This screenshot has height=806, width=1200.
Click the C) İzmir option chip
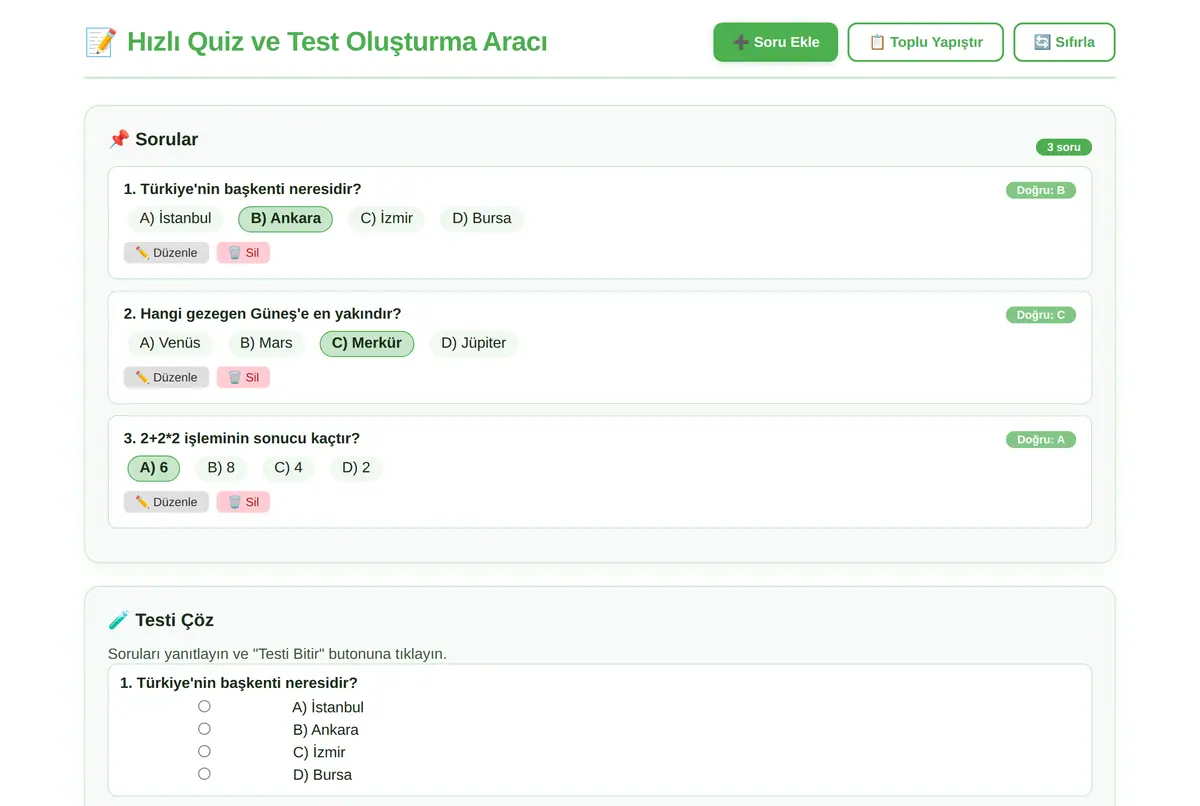pyautogui.click(x=386, y=218)
